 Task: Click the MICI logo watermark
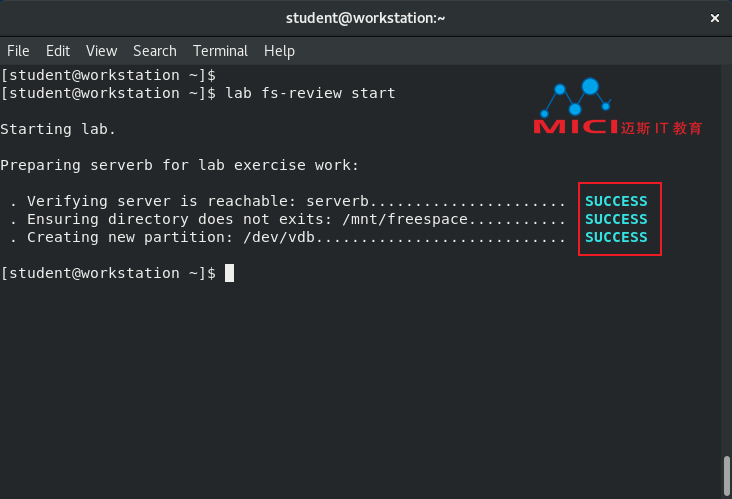[618, 107]
